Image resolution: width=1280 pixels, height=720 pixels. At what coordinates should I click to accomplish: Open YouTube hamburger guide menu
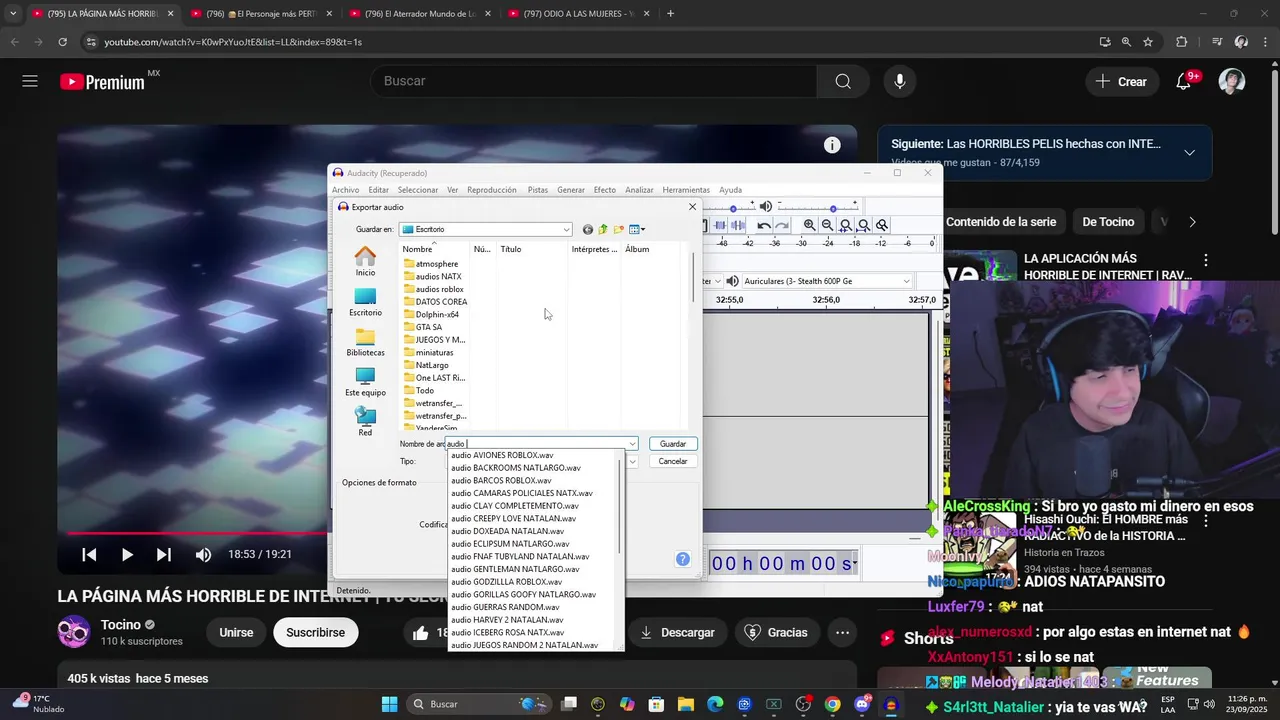(30, 81)
